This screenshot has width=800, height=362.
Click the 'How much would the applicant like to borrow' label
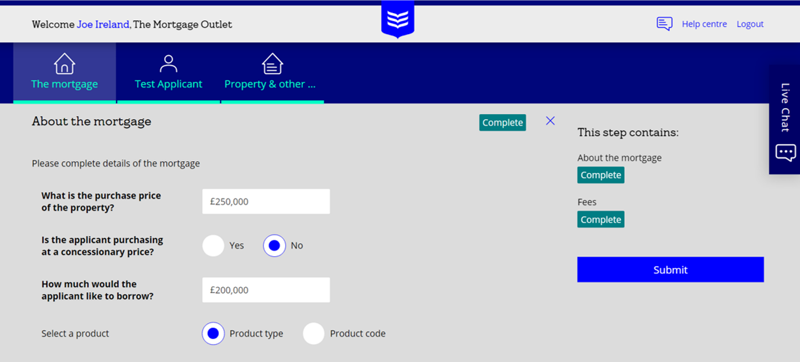pos(97,290)
